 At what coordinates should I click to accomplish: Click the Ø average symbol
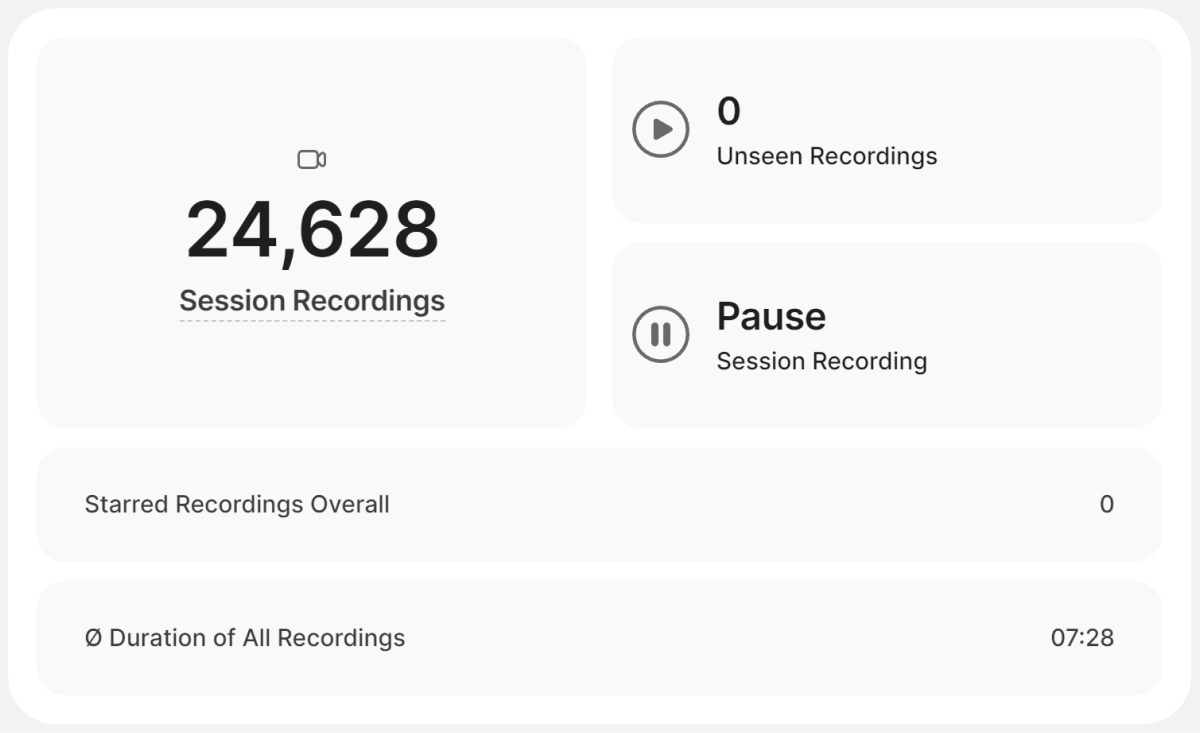pos(93,638)
